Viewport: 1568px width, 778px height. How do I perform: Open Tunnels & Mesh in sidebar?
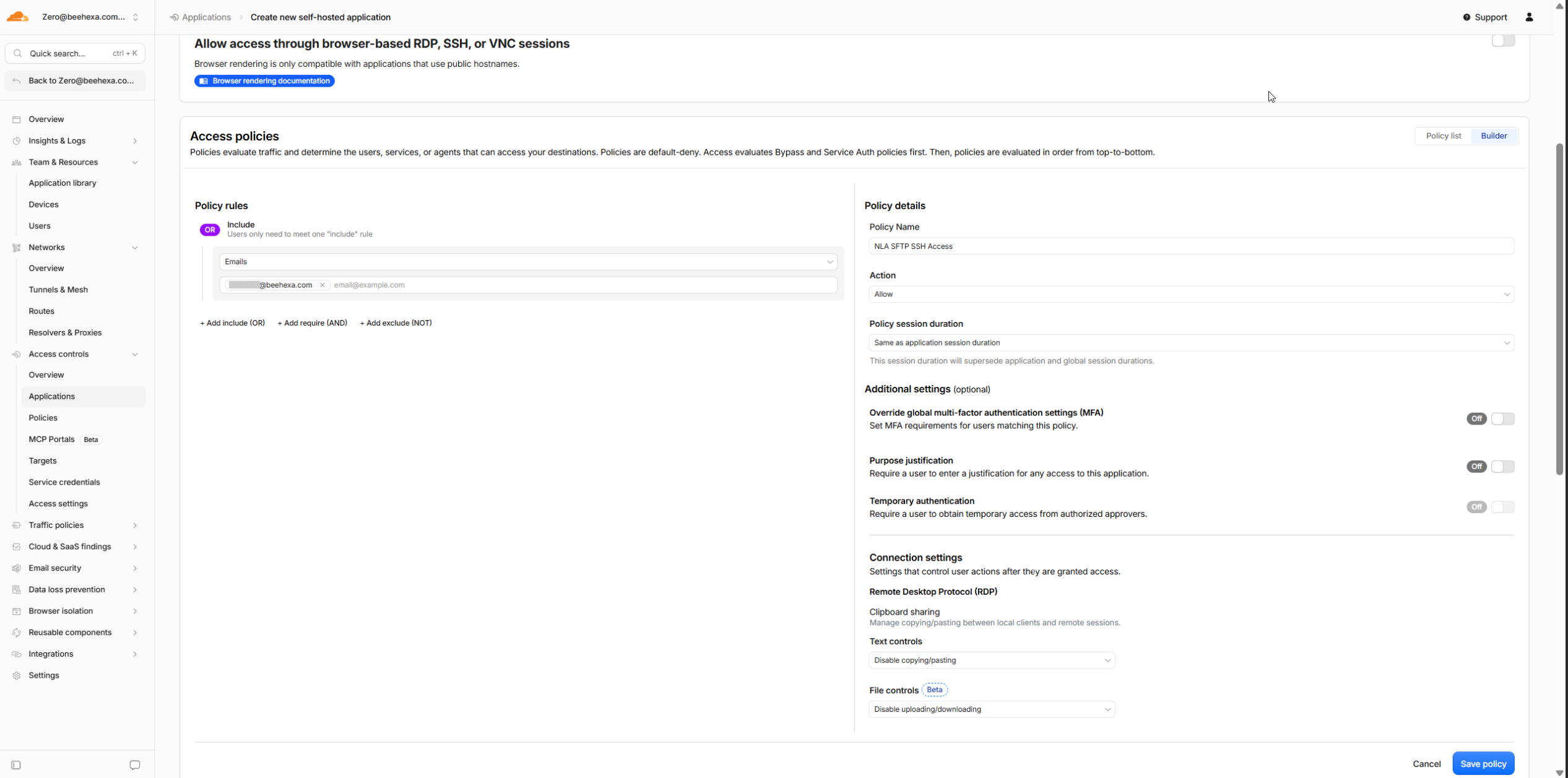[x=58, y=290]
